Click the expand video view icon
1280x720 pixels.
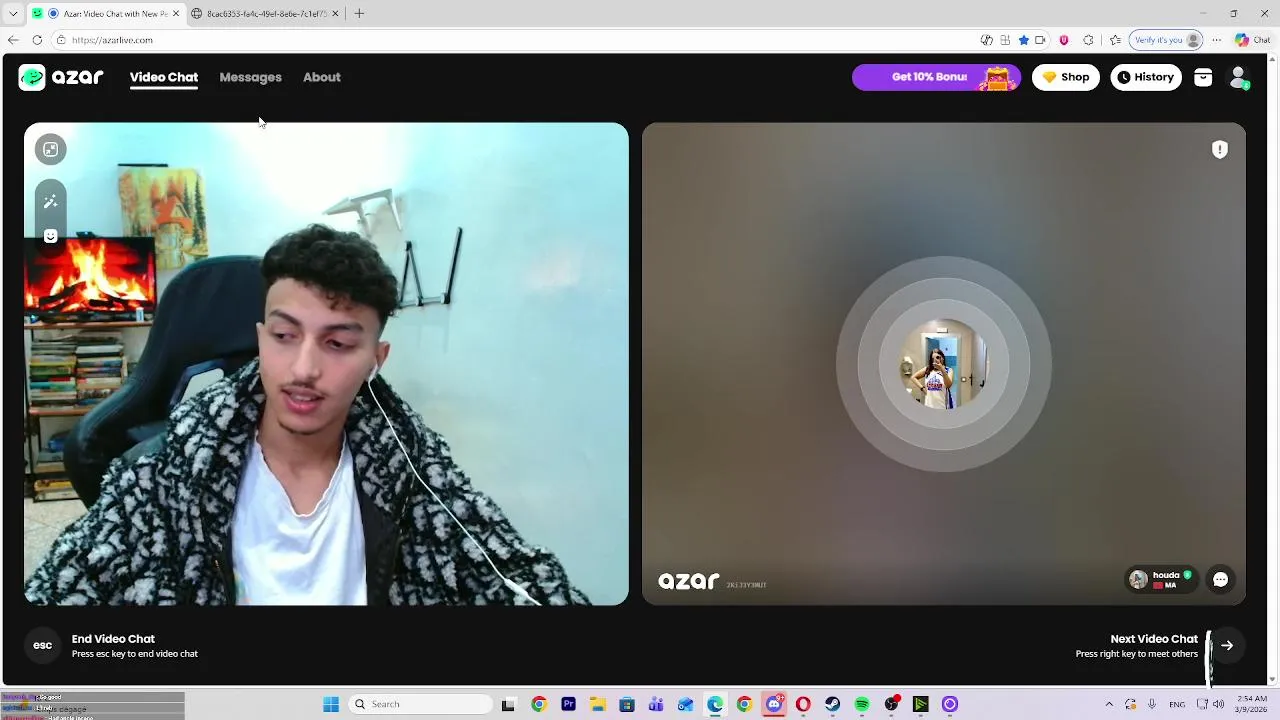[x=50, y=149]
